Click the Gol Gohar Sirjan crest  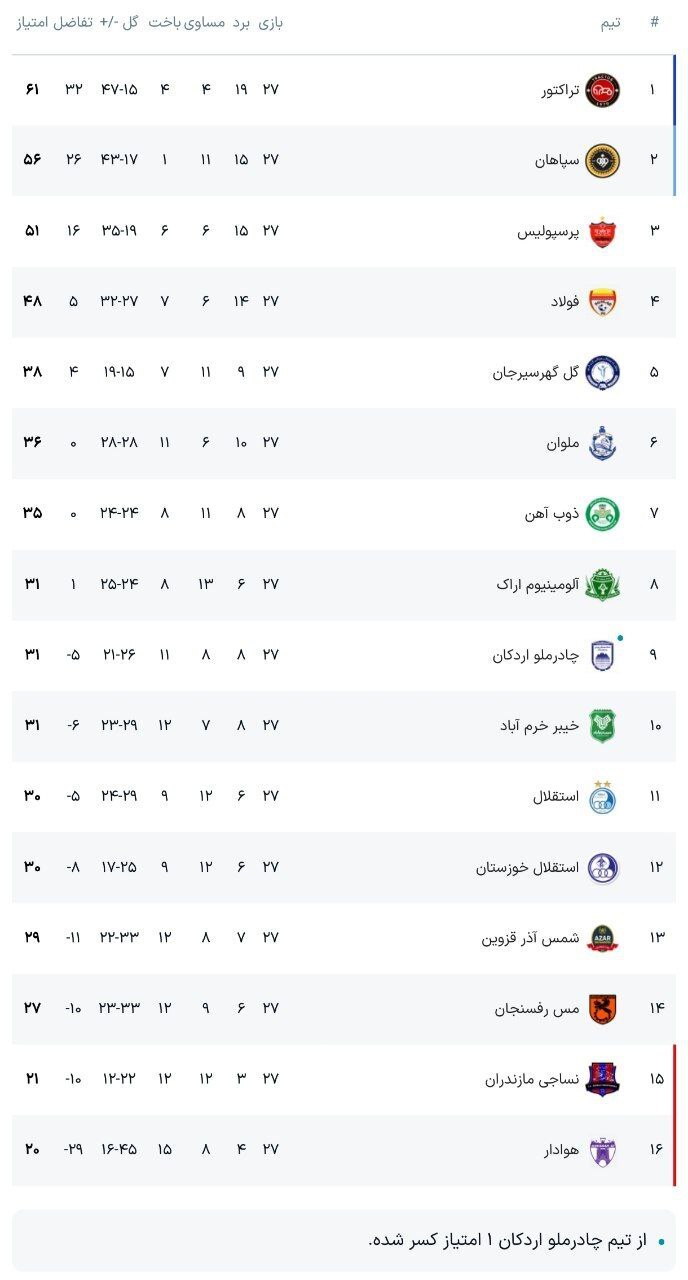[x=602, y=372]
